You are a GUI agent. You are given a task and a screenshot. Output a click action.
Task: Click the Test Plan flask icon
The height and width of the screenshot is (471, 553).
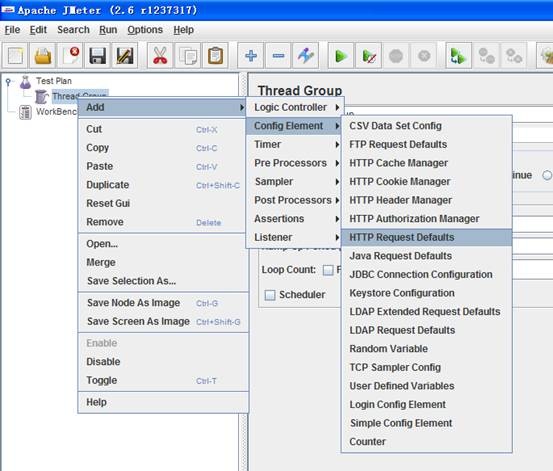click(x=25, y=82)
